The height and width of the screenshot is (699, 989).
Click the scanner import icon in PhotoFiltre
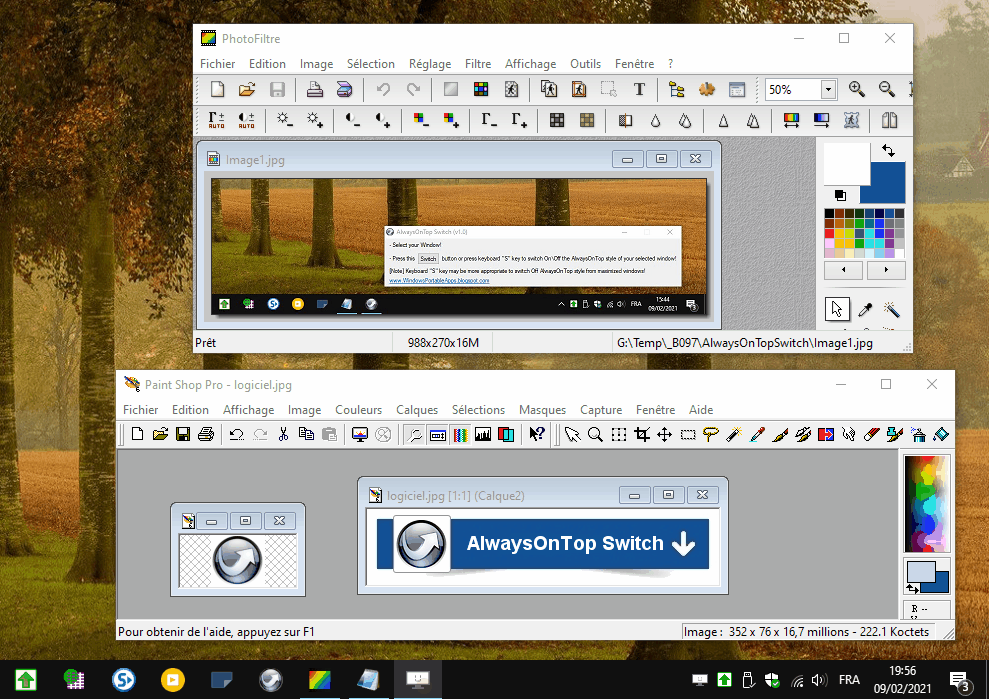pos(344,90)
